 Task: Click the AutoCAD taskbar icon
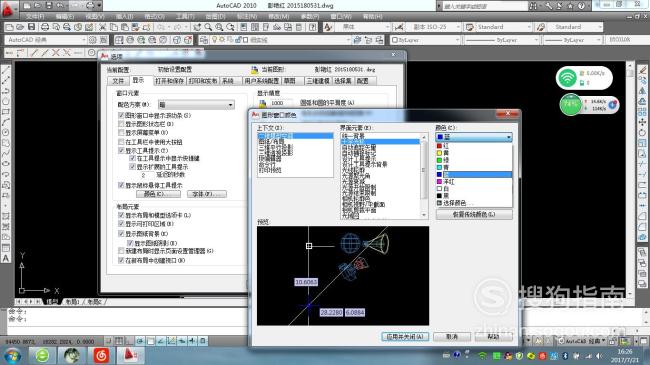131,355
